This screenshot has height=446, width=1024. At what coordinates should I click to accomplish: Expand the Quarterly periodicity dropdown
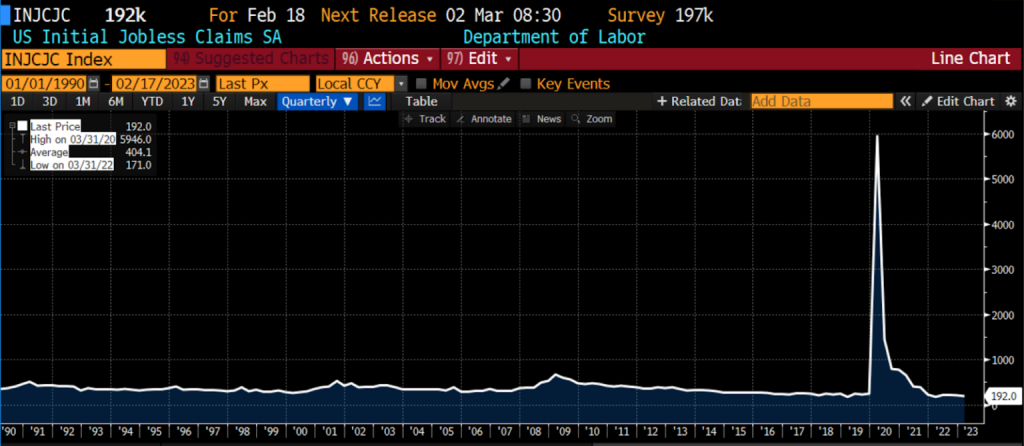[316, 101]
